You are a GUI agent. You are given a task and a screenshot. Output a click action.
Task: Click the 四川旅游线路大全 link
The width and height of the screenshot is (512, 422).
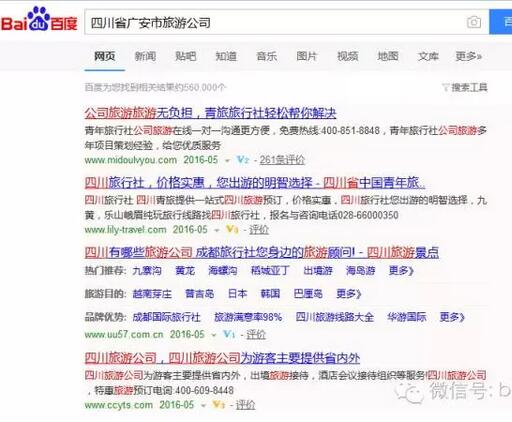335,317
